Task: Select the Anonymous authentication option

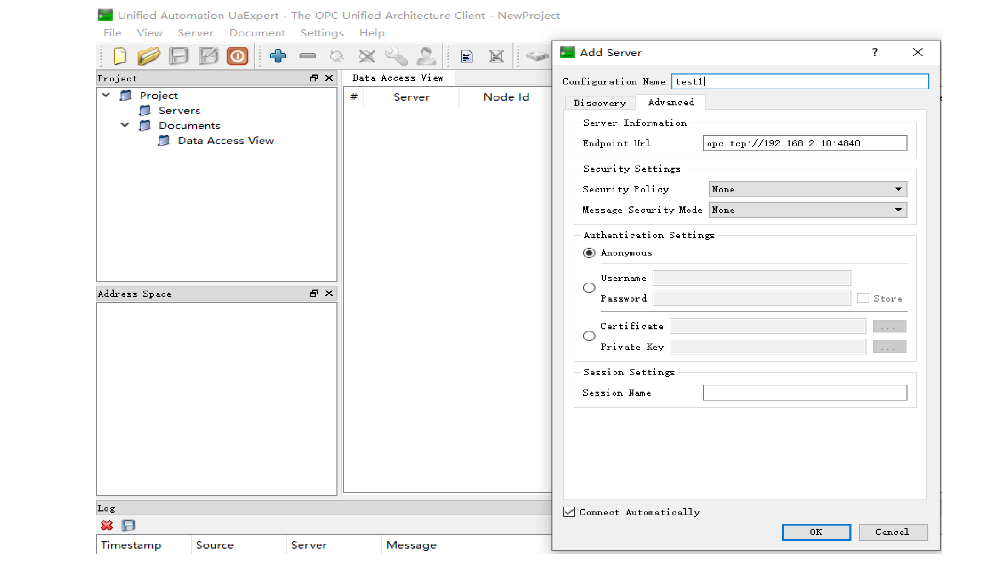Action: coord(589,253)
